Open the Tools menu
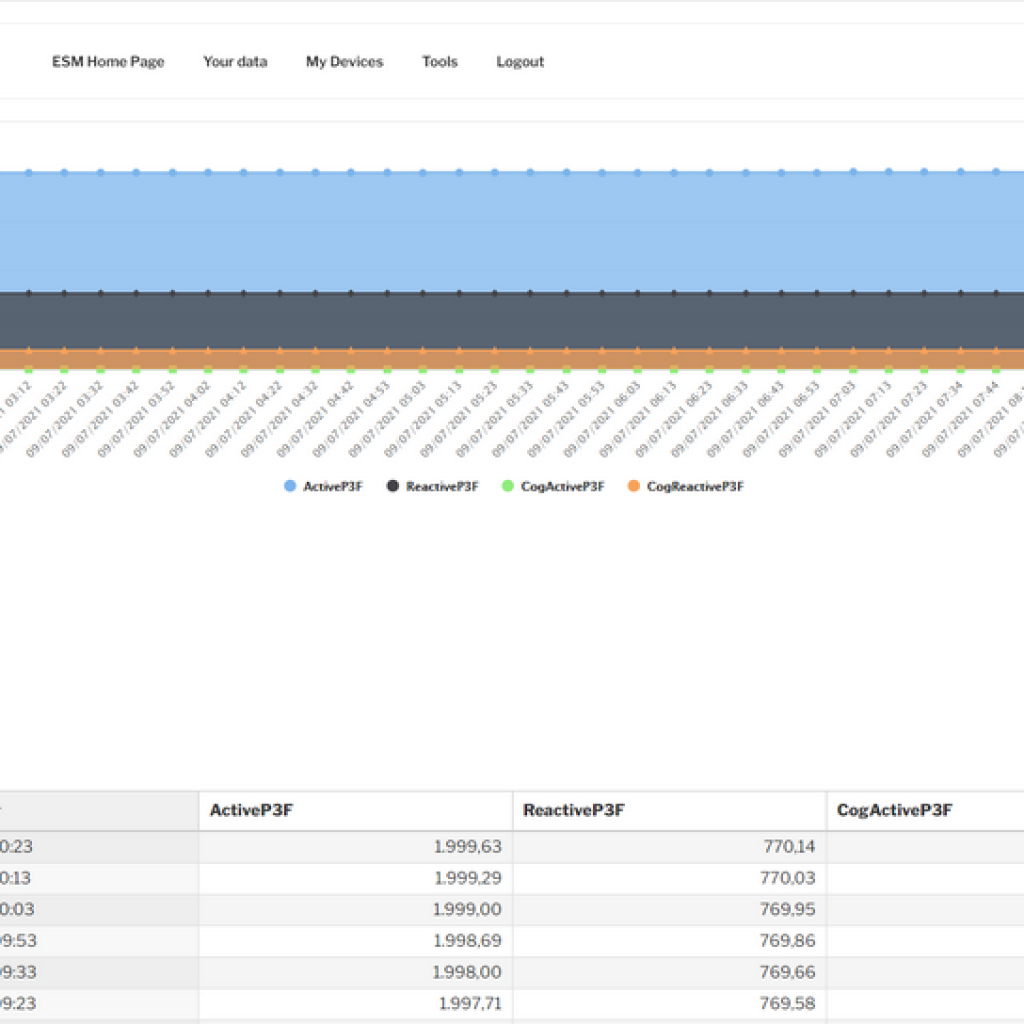 click(439, 62)
